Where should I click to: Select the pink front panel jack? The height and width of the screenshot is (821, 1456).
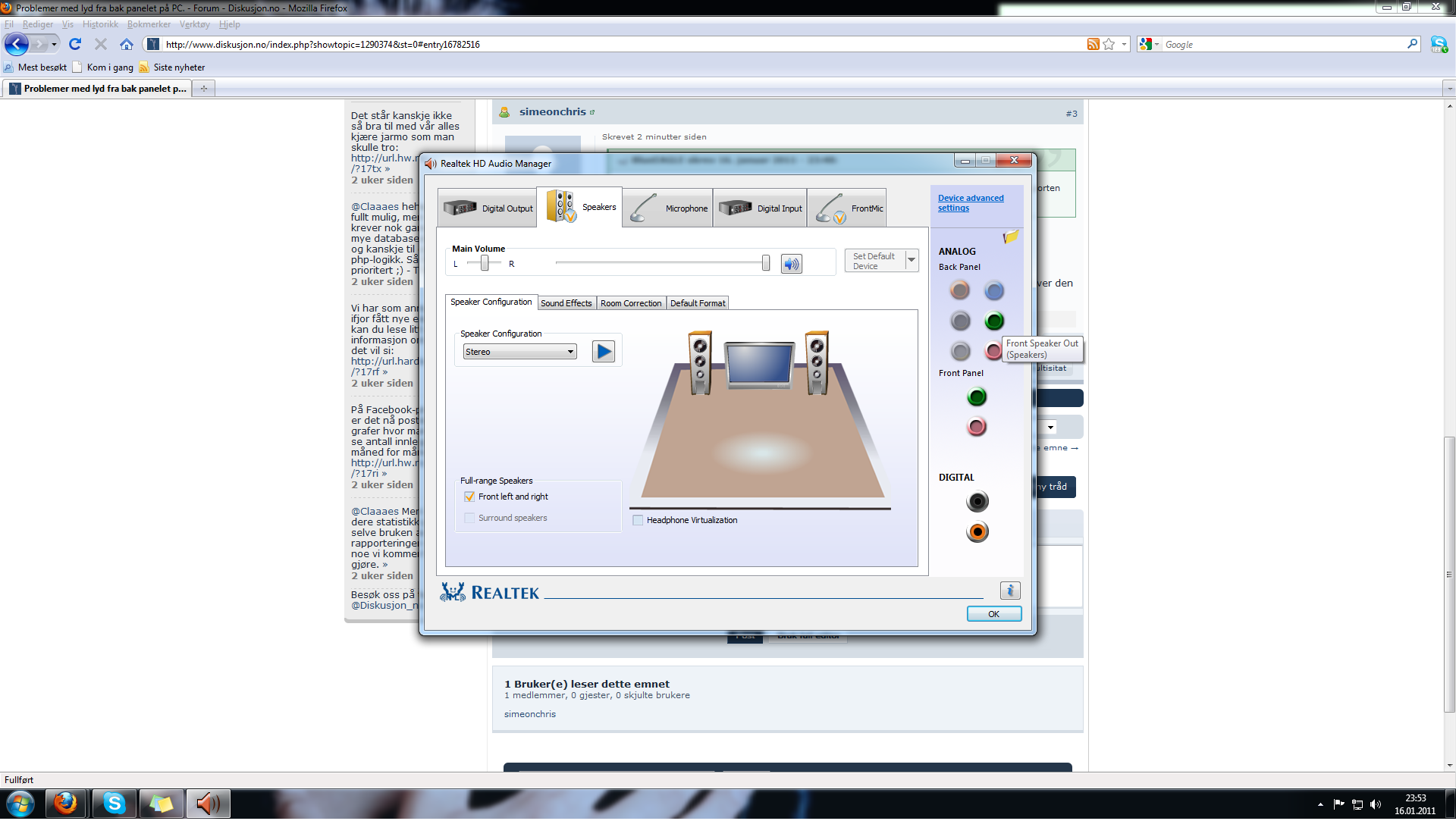977,427
